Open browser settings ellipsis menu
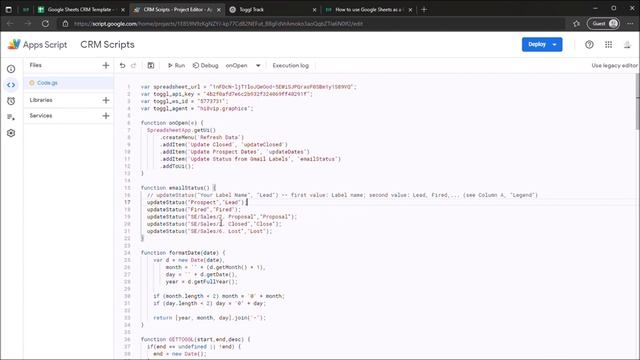 (x=630, y=24)
